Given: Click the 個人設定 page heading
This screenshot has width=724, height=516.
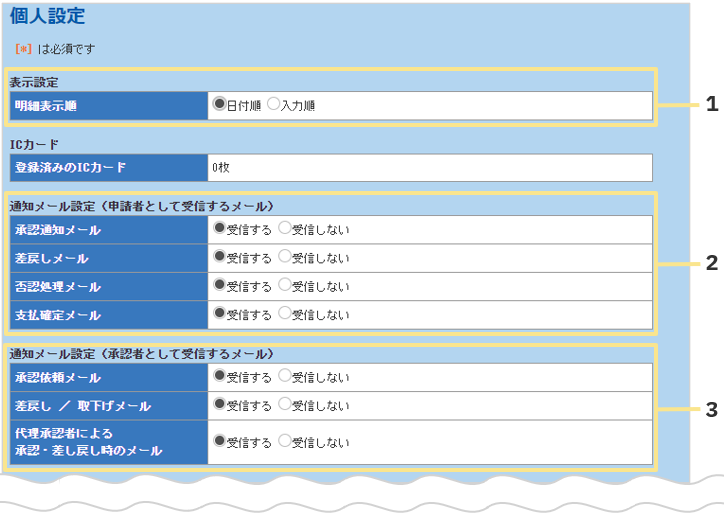Looking at the screenshot, I should tap(47, 17).
